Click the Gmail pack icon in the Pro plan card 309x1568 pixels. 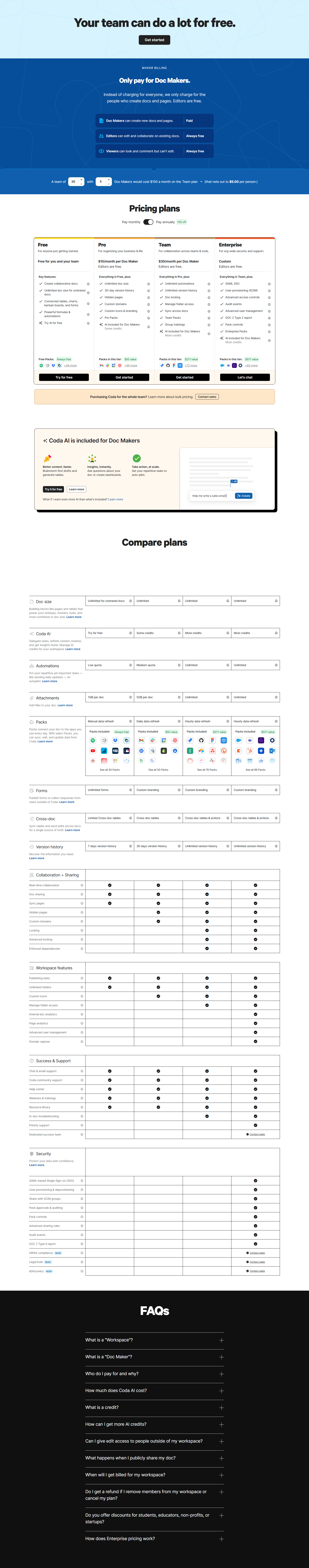(x=102, y=366)
